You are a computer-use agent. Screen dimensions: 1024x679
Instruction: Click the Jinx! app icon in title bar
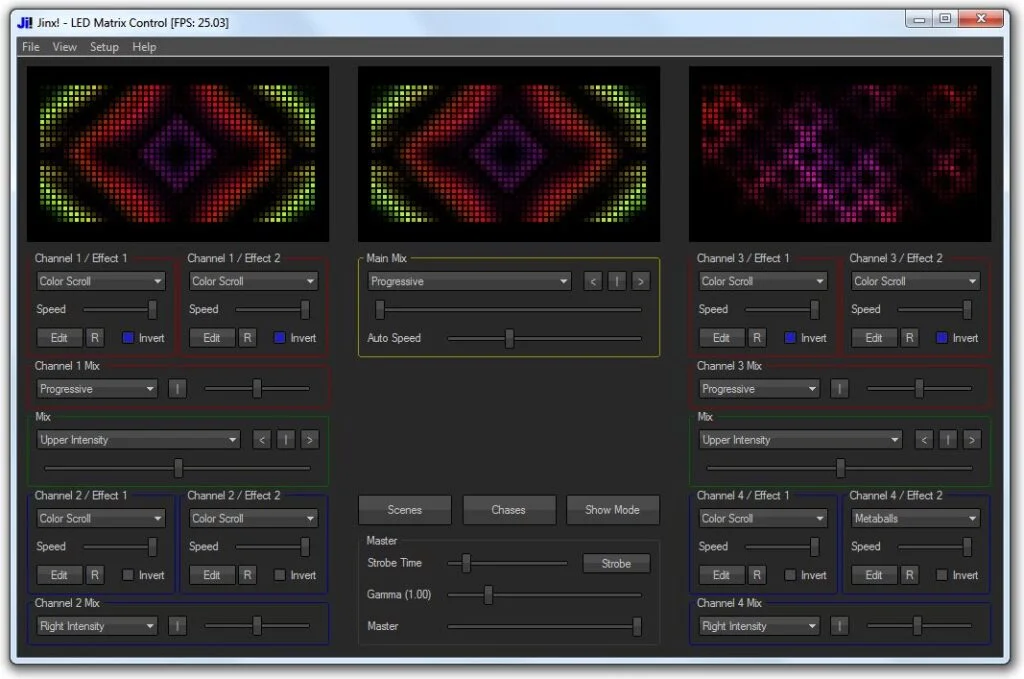(x=25, y=23)
